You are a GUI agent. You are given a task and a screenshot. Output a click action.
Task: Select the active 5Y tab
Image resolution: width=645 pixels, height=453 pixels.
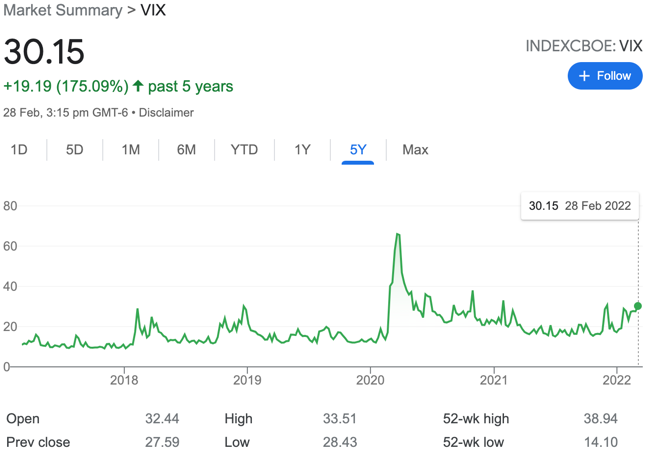(x=358, y=149)
